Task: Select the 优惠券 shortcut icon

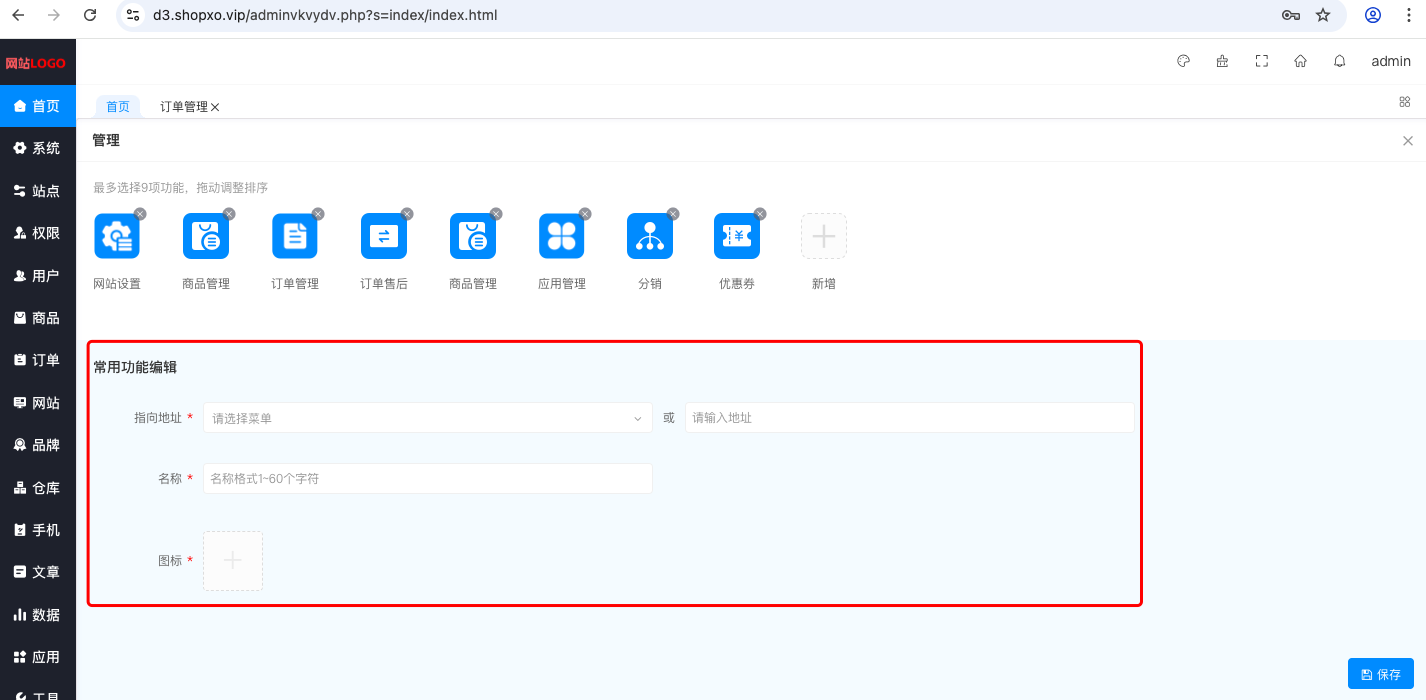Action: click(737, 236)
